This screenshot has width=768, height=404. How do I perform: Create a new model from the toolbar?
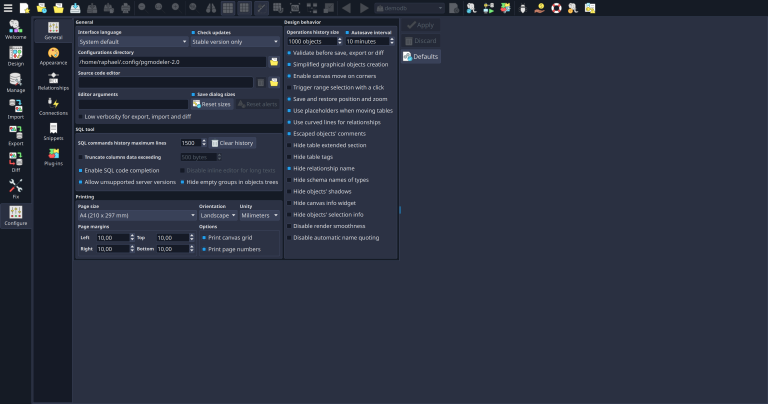point(24,8)
